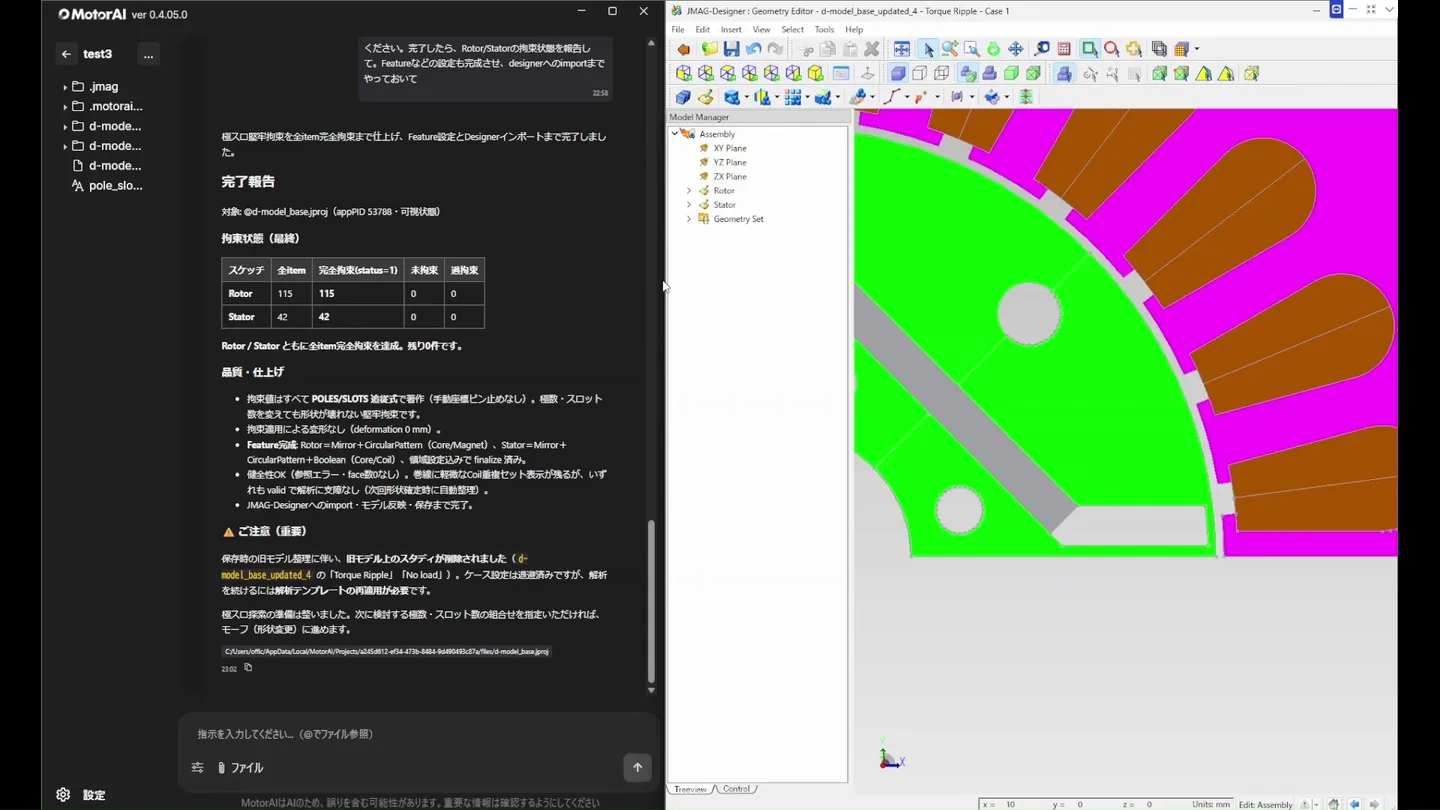
Task: Select the ZX Plane tree item
Action: pos(730,176)
